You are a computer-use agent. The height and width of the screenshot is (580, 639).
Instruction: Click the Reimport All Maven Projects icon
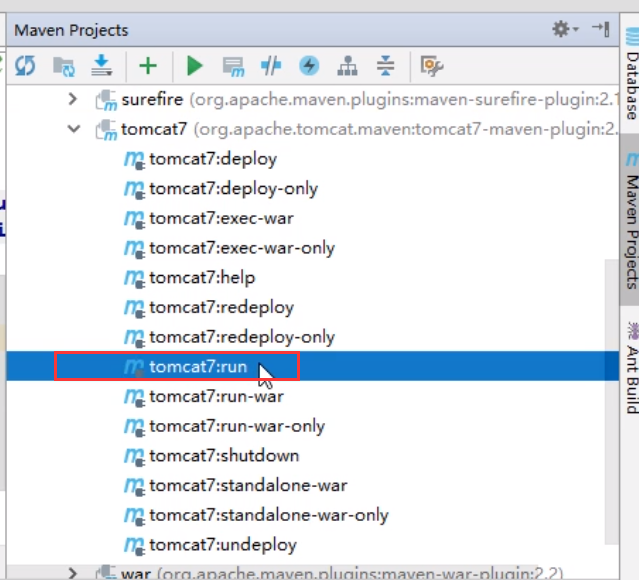[25, 66]
